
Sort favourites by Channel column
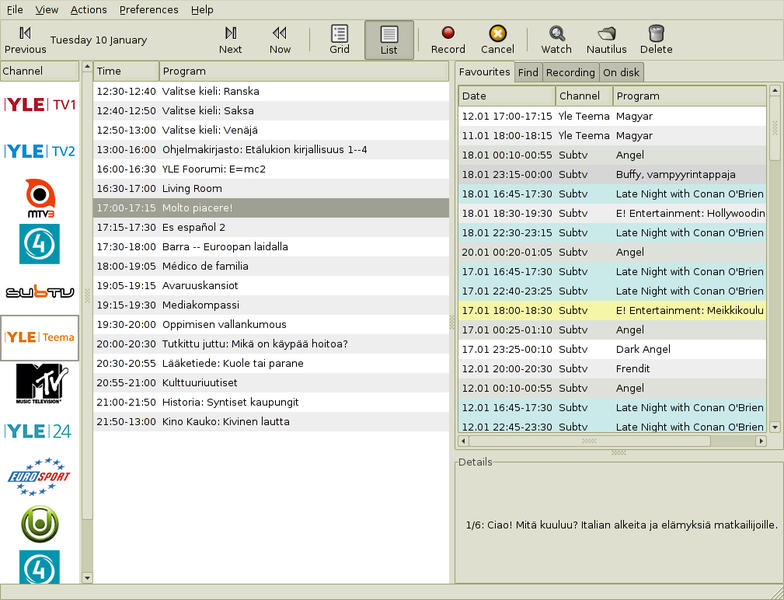[x=584, y=96]
